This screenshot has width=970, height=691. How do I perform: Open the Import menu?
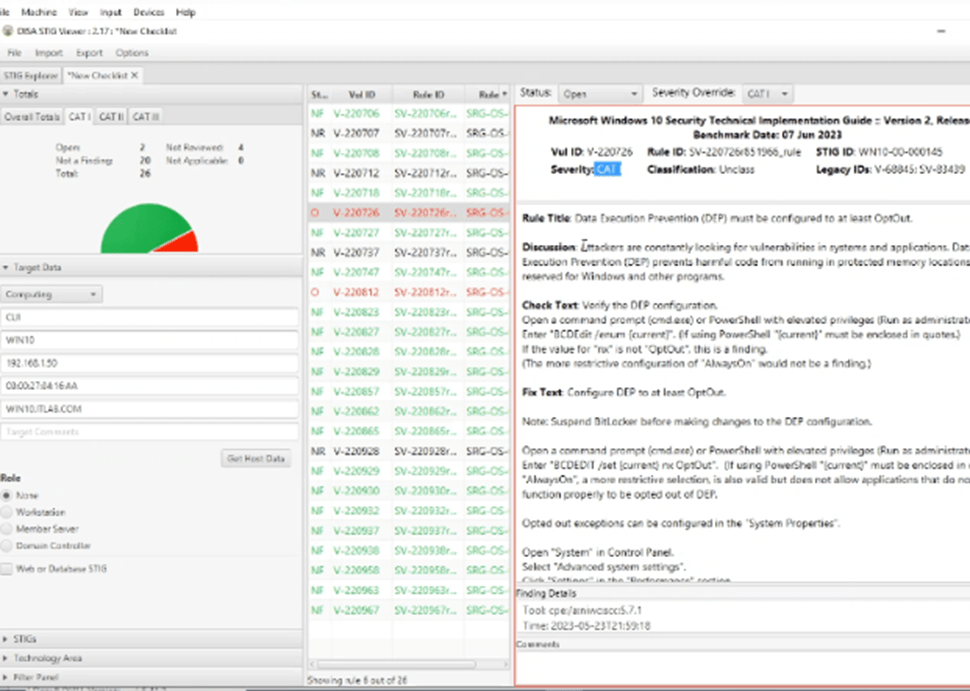coord(48,53)
